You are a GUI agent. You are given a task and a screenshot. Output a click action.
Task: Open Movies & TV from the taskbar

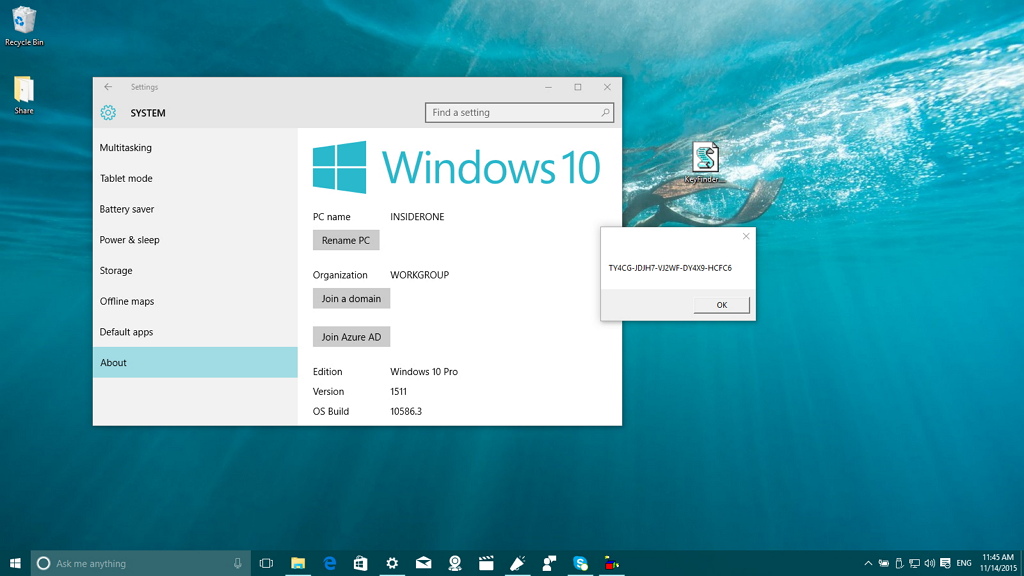pyautogui.click(x=486, y=563)
